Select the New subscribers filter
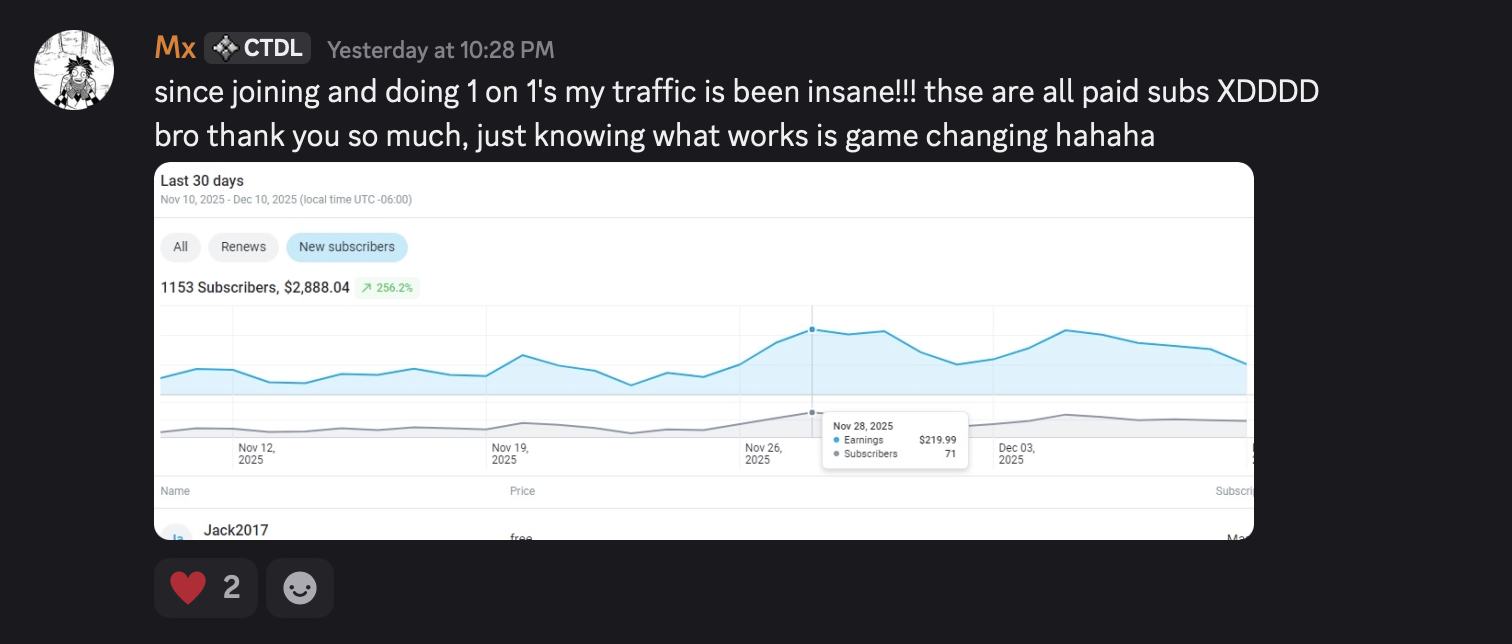This screenshot has height=644, width=1512. click(347, 247)
